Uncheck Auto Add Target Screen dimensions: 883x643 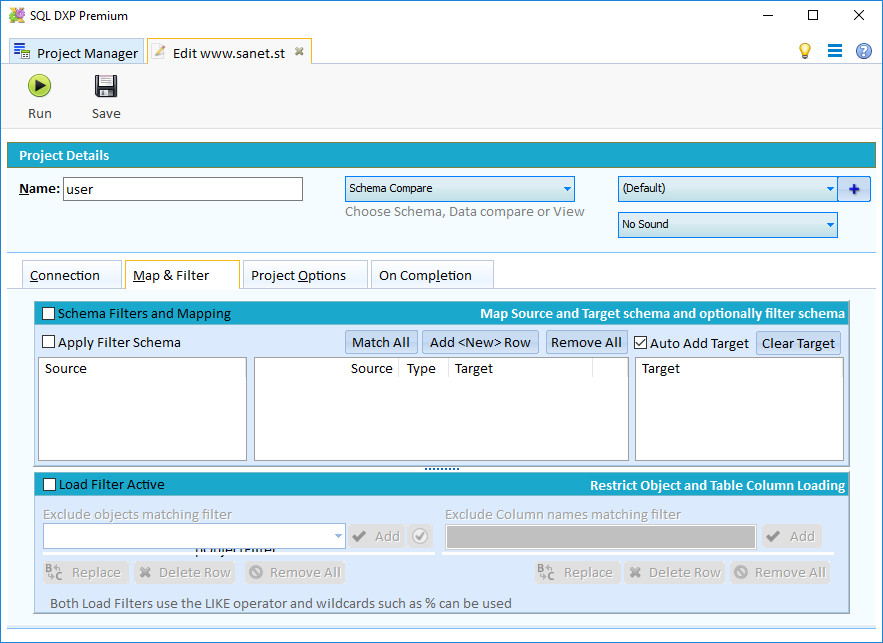tap(638, 342)
